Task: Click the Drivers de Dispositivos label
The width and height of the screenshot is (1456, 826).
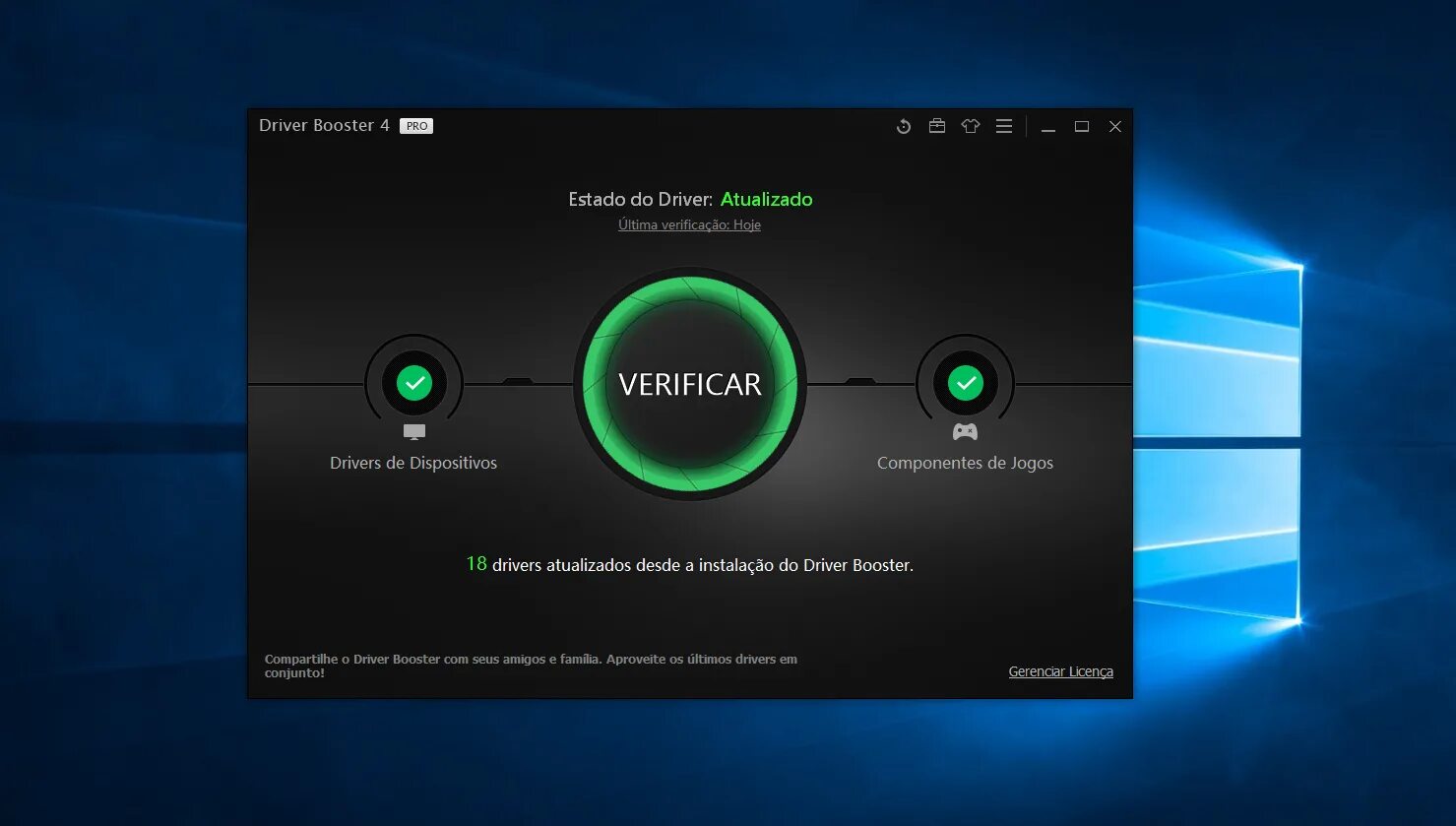Action: coord(413,463)
